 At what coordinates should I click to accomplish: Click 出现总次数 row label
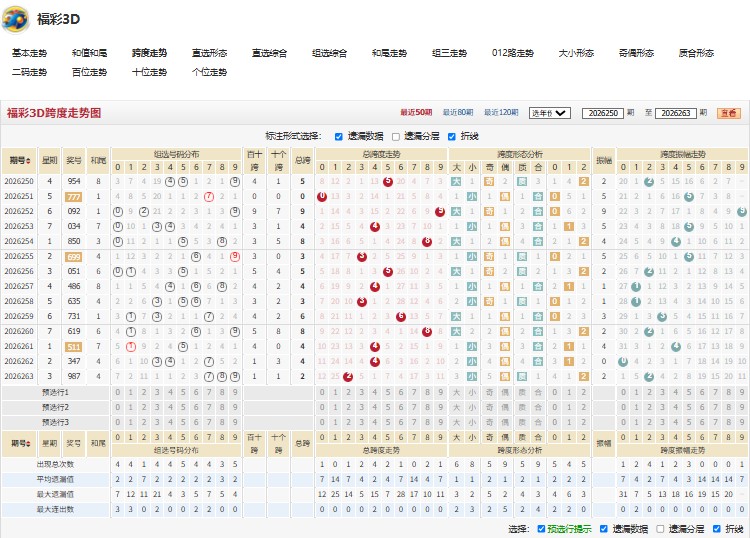(x=55, y=464)
